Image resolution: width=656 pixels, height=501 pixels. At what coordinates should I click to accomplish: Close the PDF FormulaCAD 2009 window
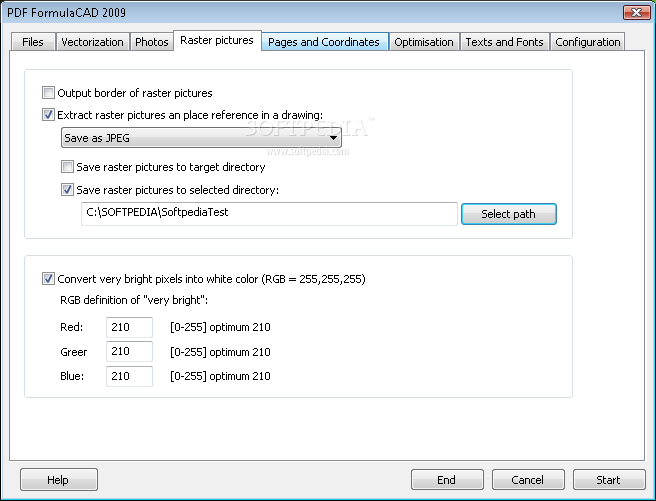(636, 13)
